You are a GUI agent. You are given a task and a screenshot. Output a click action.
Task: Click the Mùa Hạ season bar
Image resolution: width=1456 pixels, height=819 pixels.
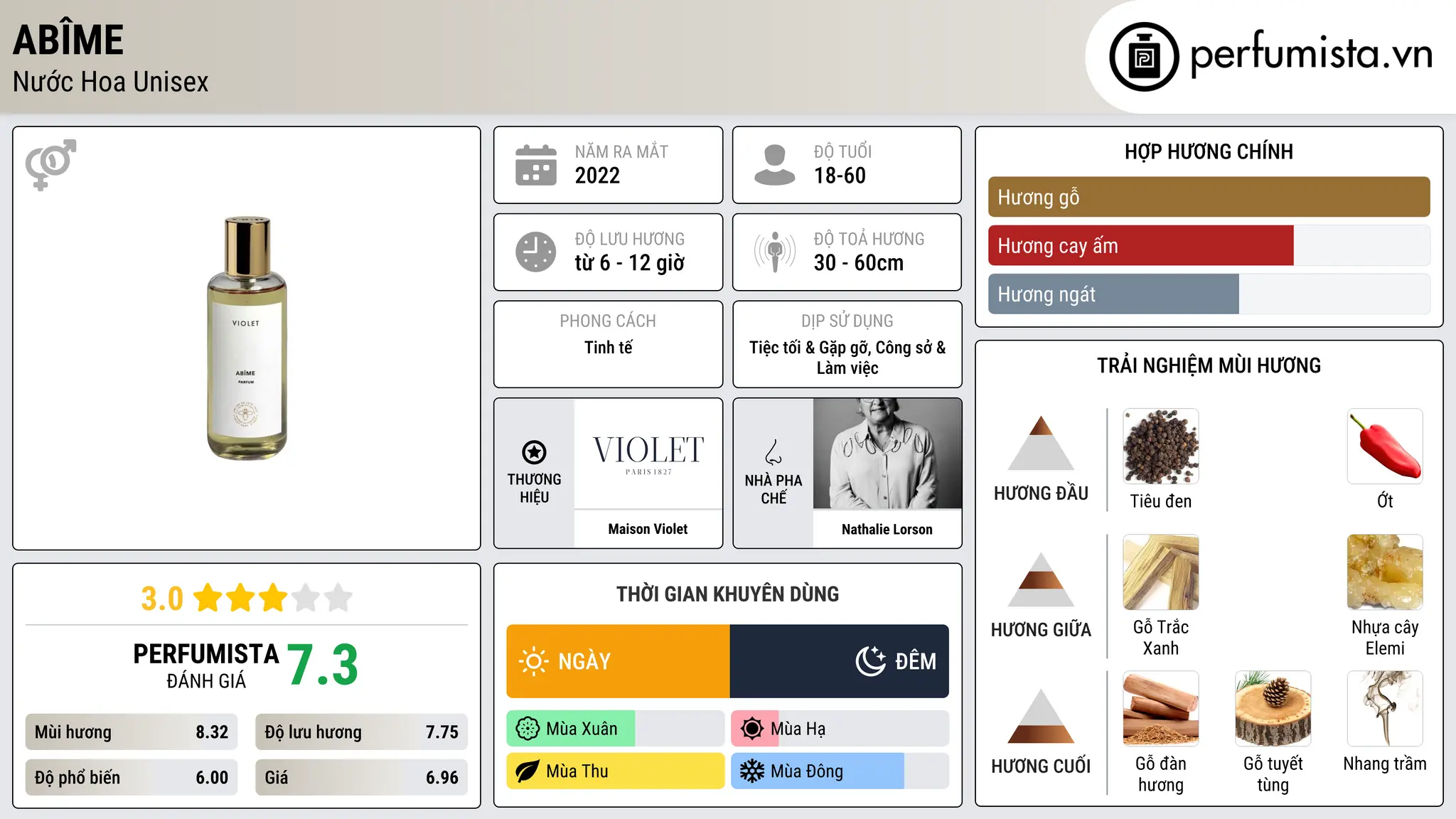pyautogui.click(x=840, y=729)
